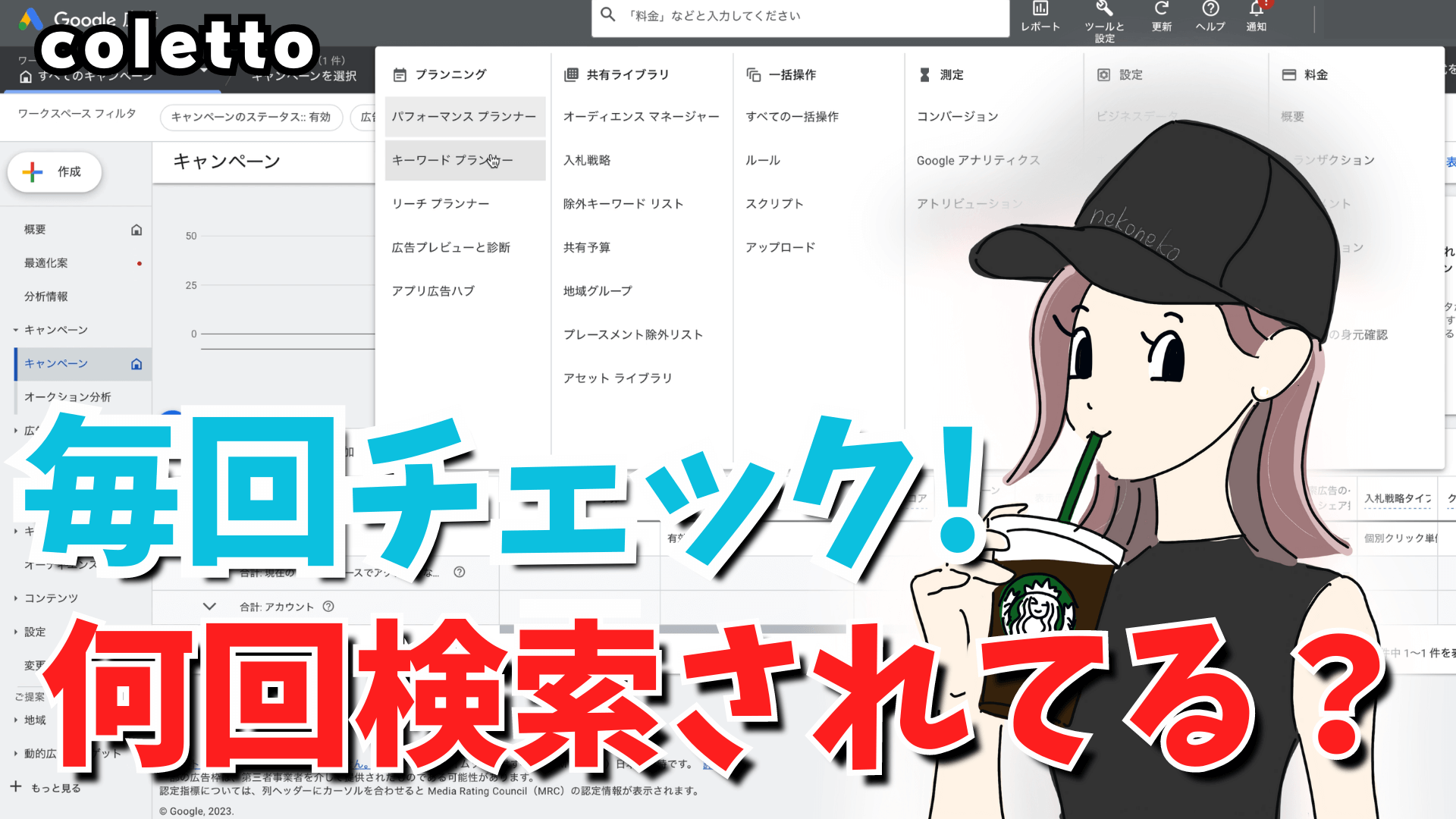Open アセット ライブラリ
1456x819 pixels.
click(617, 378)
